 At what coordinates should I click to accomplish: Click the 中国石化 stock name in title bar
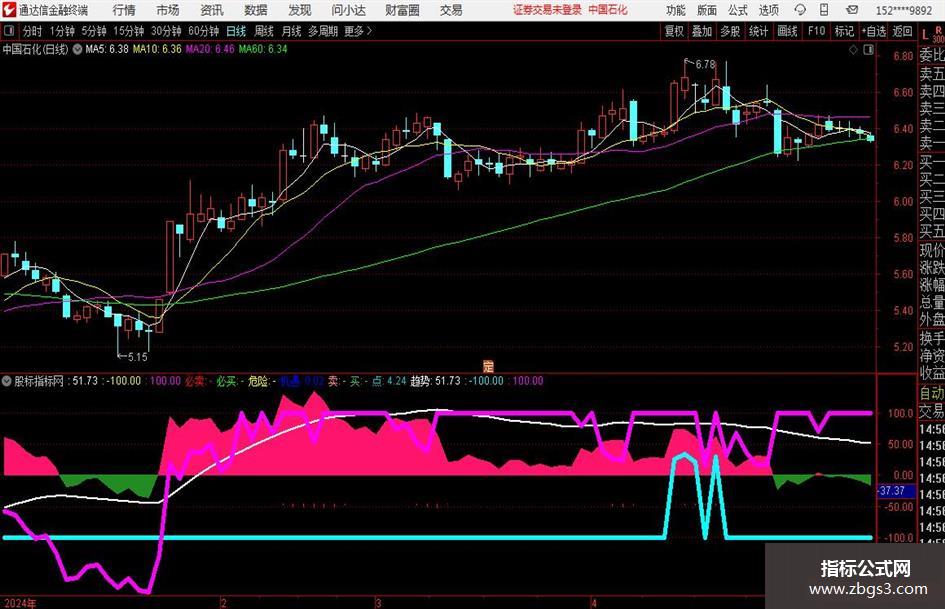click(608, 10)
